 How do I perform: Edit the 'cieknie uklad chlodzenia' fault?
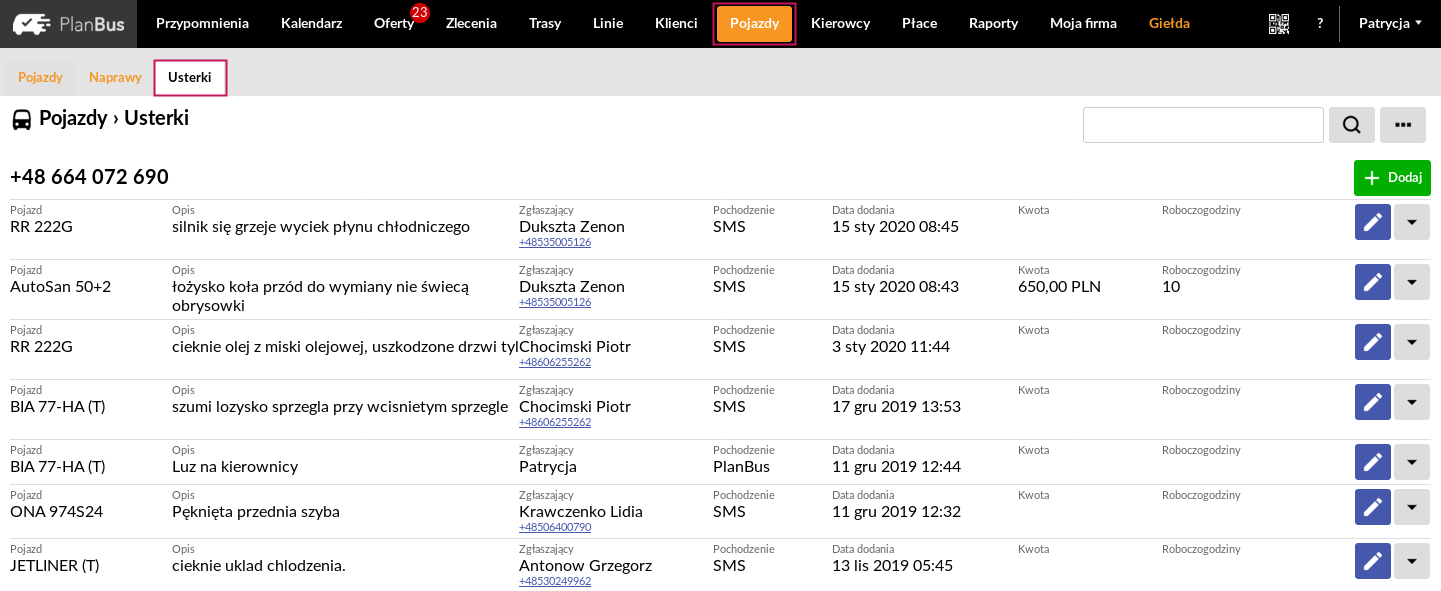tap(1373, 561)
